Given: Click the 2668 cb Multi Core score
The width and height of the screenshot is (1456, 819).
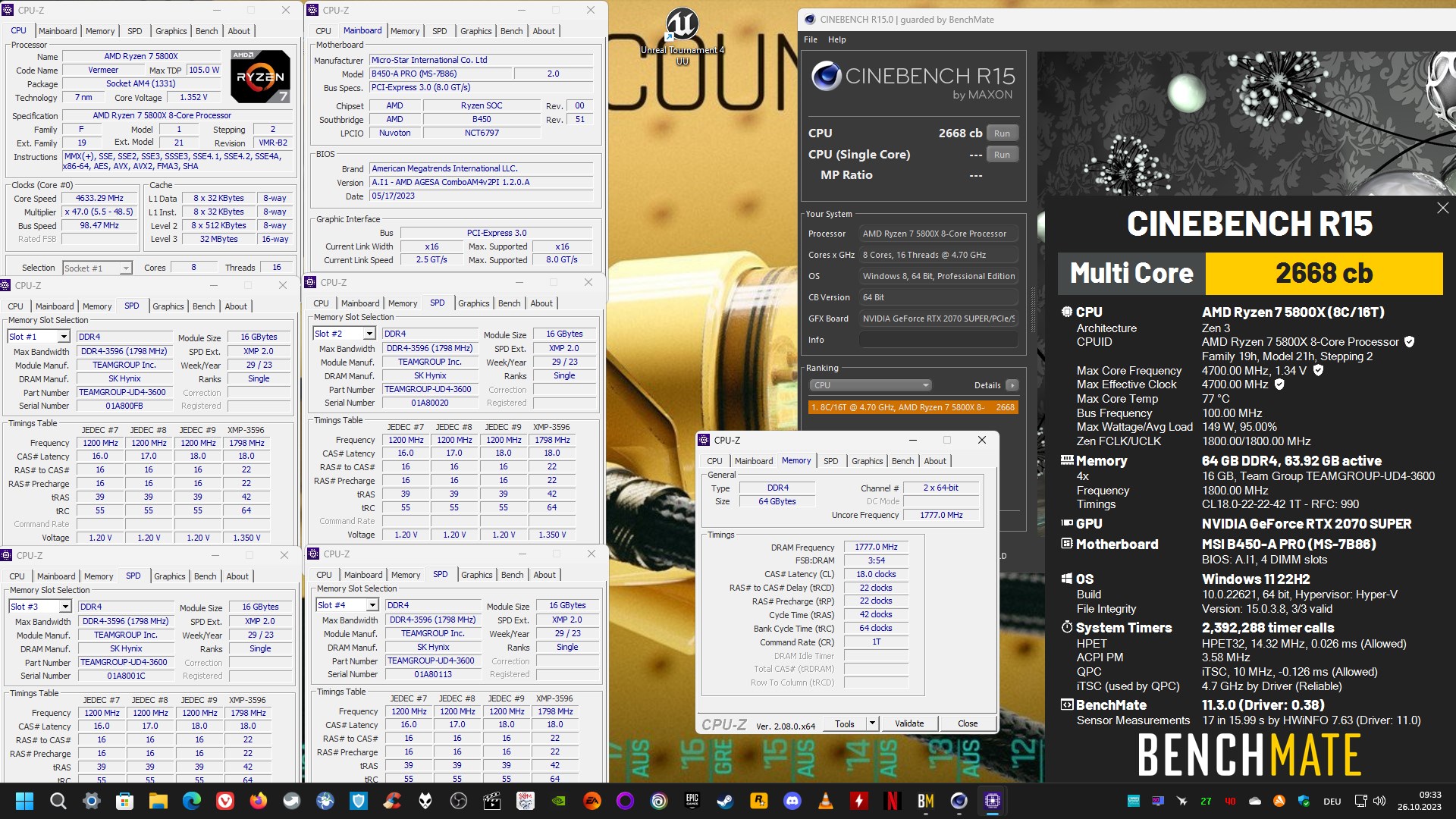Looking at the screenshot, I should pos(1324,273).
